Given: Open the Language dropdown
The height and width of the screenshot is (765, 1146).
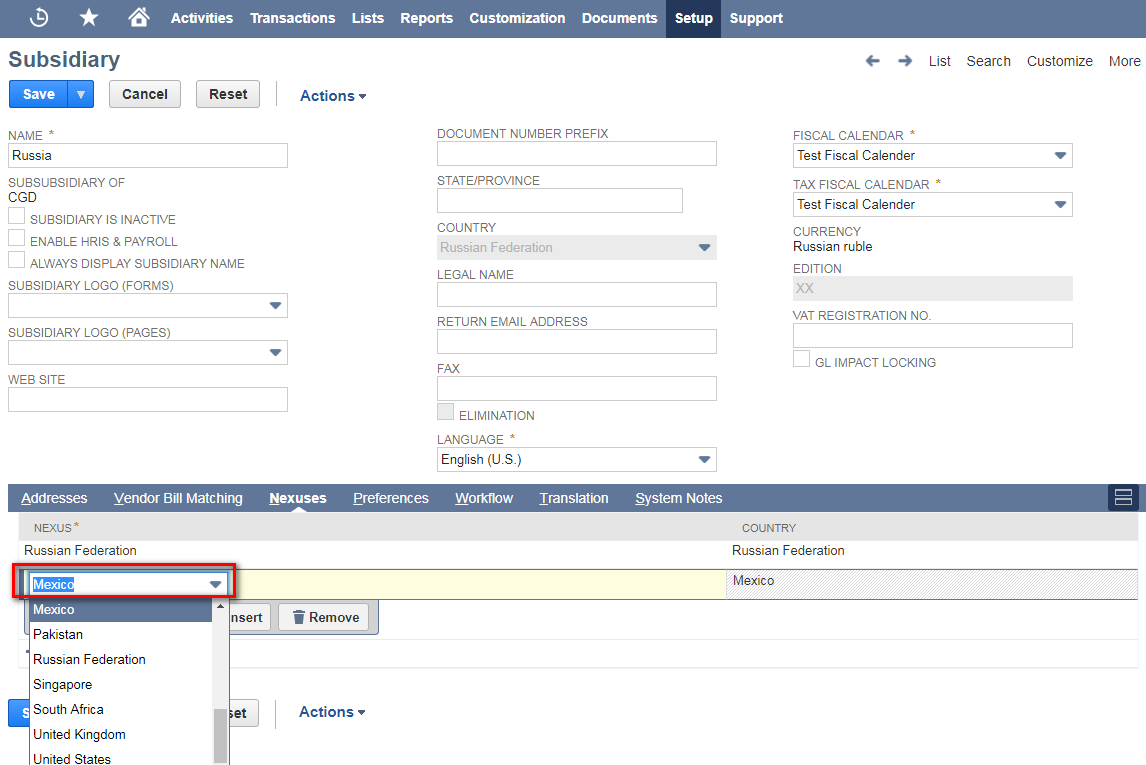Looking at the screenshot, I should 706,459.
